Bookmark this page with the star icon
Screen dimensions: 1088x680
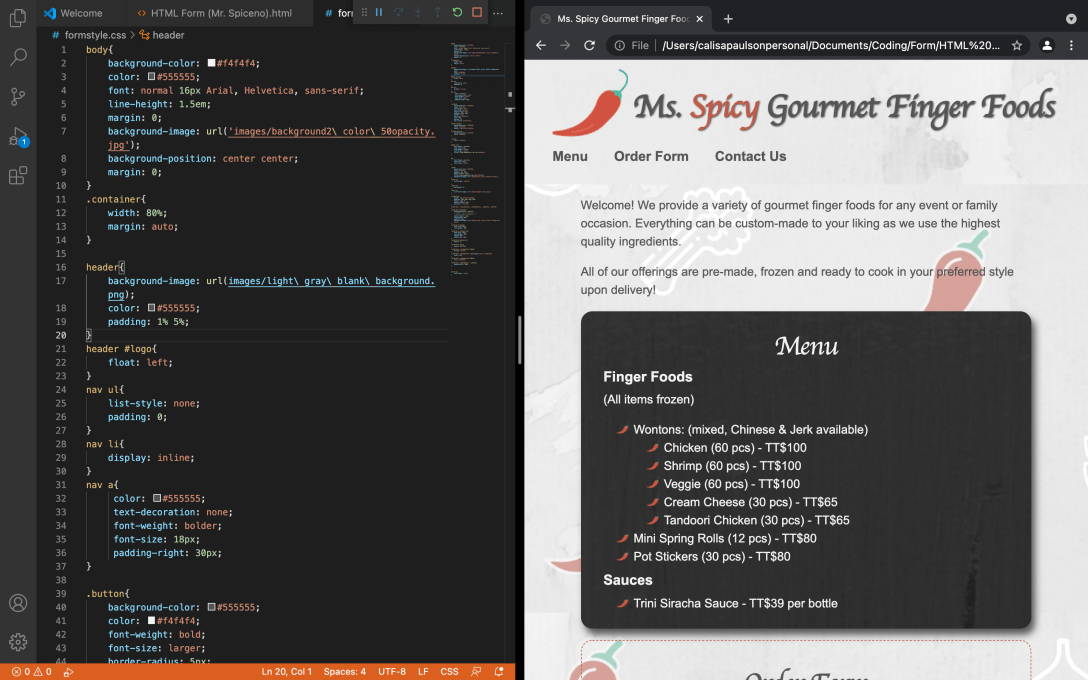click(x=1017, y=46)
